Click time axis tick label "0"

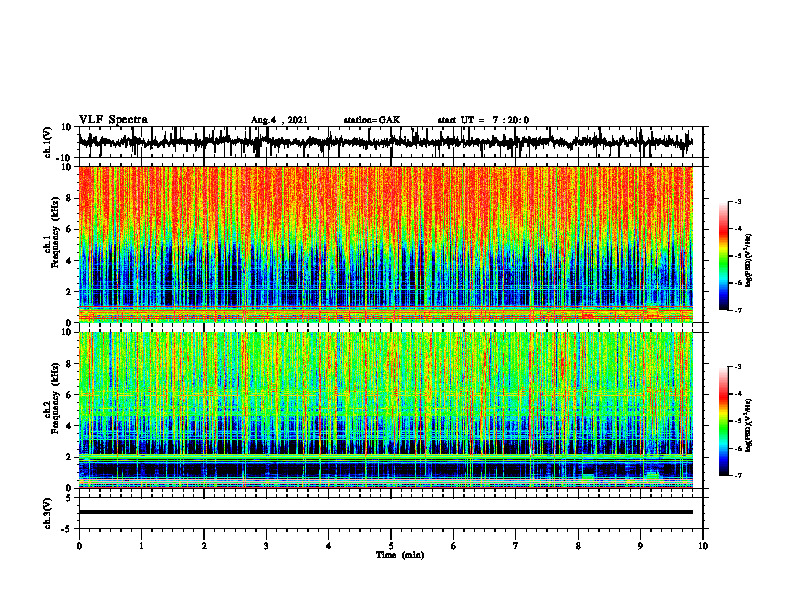(x=79, y=546)
